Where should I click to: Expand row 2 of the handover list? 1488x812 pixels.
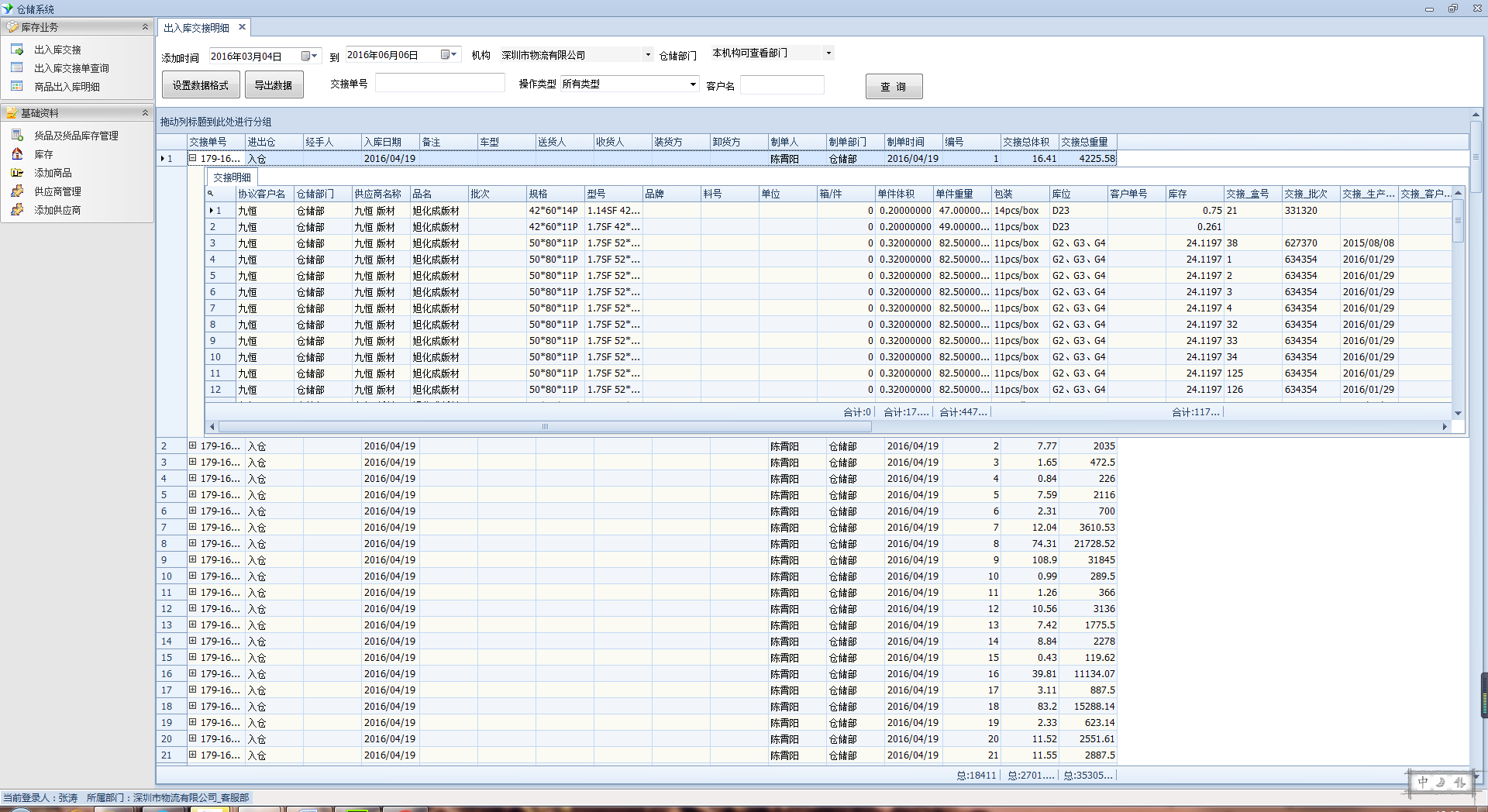coord(192,446)
